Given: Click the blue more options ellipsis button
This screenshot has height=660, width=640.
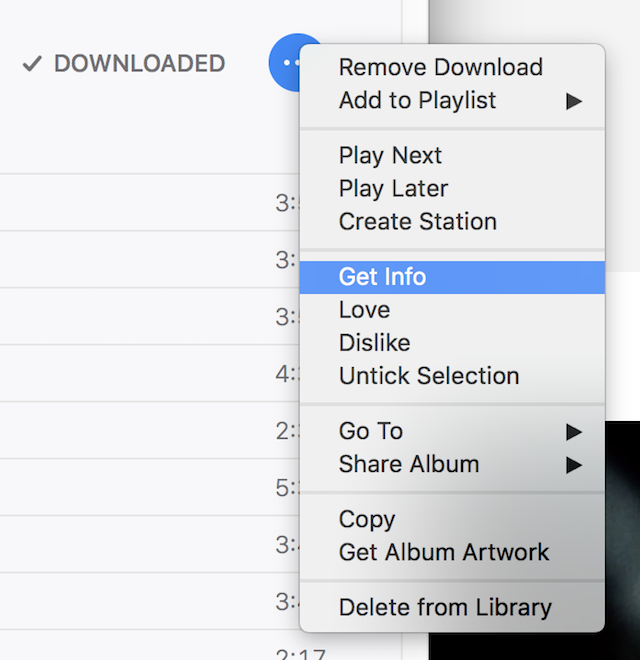Looking at the screenshot, I should (x=285, y=63).
